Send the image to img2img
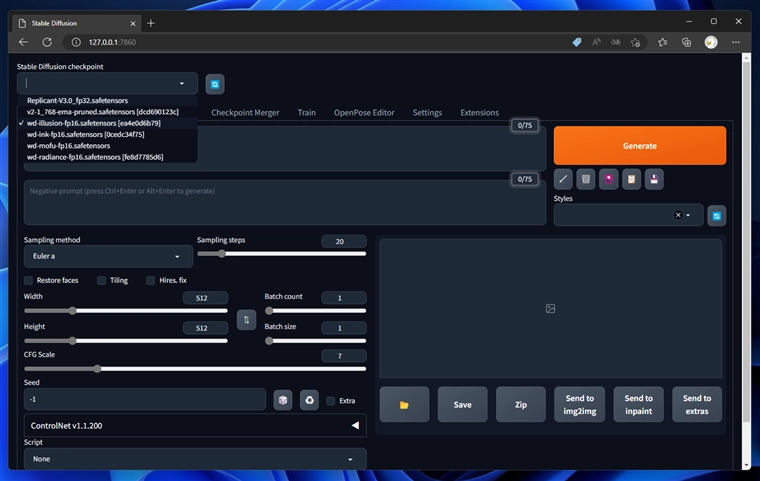760x481 pixels. click(580, 404)
